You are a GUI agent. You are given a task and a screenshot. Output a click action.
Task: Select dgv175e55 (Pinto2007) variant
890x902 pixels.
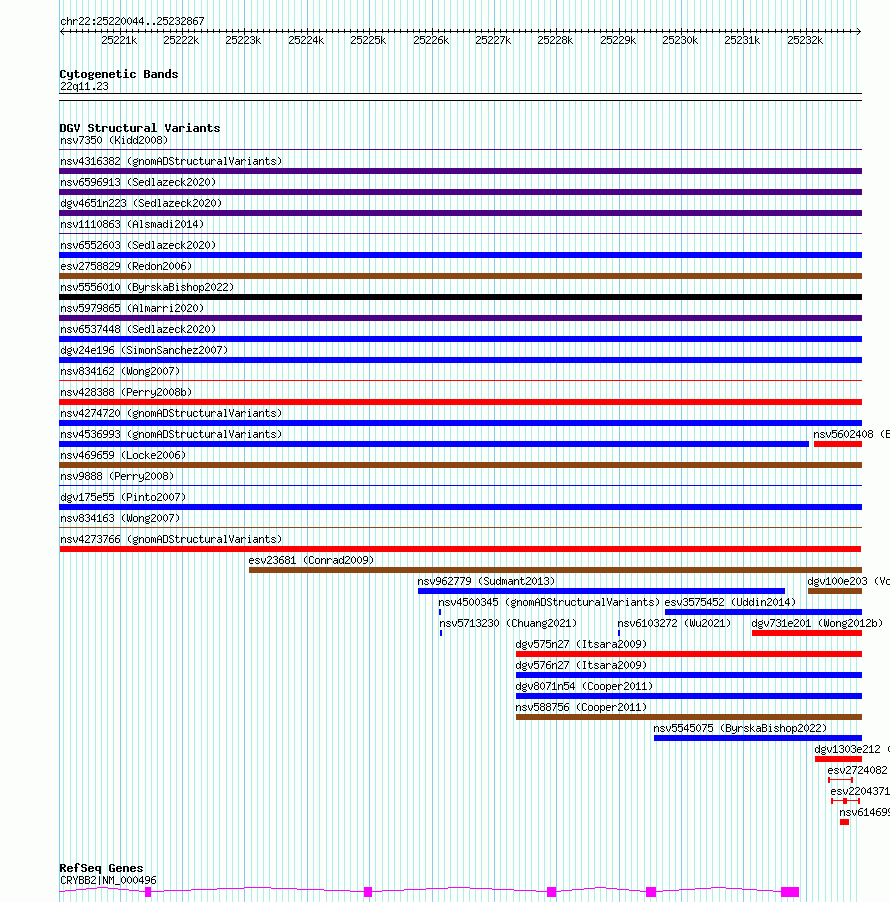[x=123, y=497]
